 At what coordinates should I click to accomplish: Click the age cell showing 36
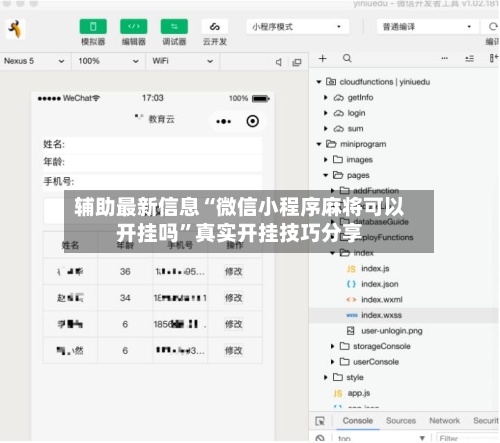click(125, 272)
